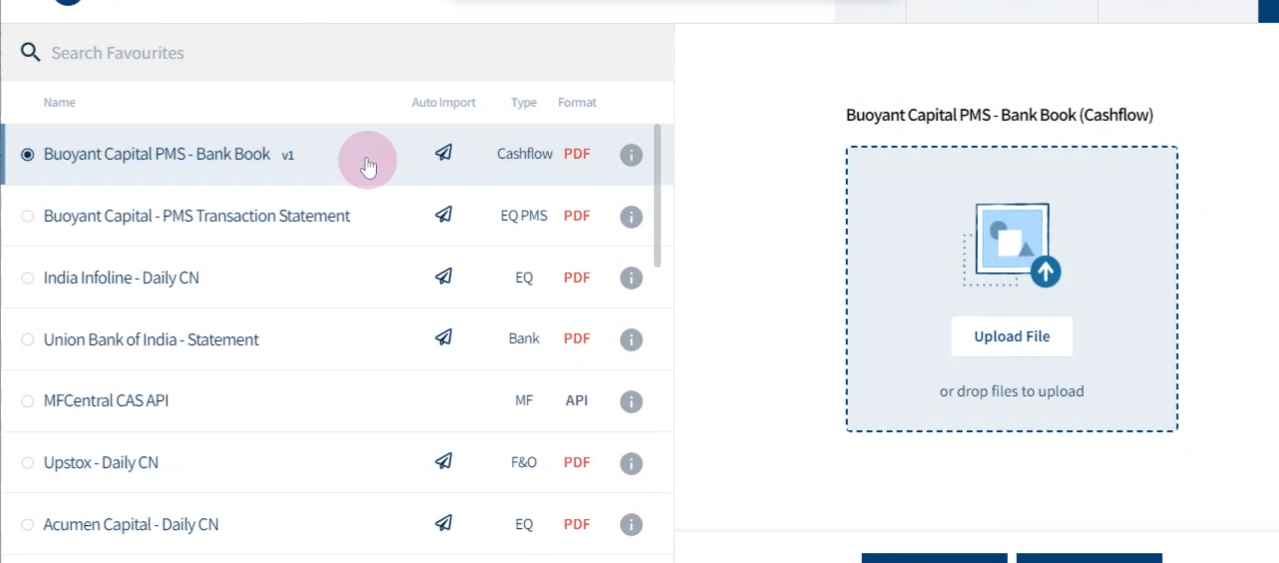Click auto import plane for Union Bank
This screenshot has width=1279, height=563.
click(443, 338)
